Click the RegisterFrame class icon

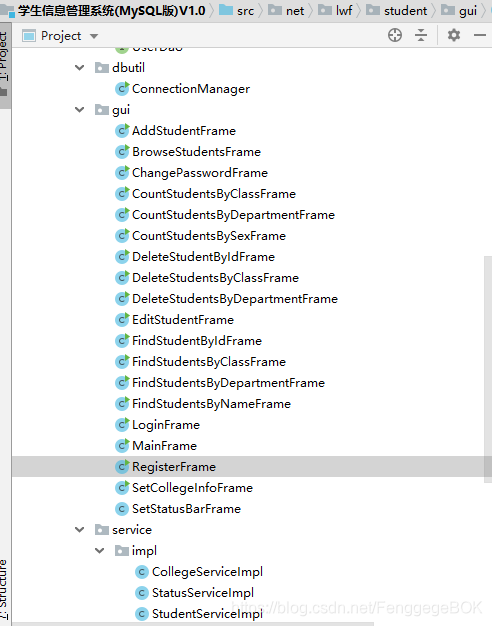pos(122,467)
